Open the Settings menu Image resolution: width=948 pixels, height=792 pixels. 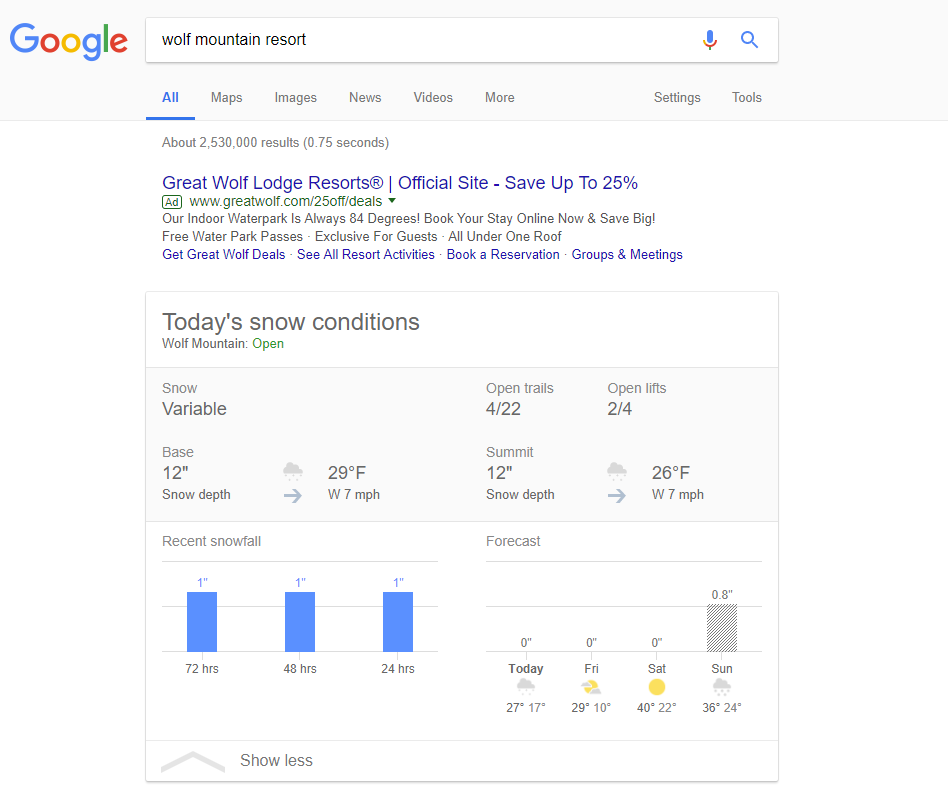677,97
